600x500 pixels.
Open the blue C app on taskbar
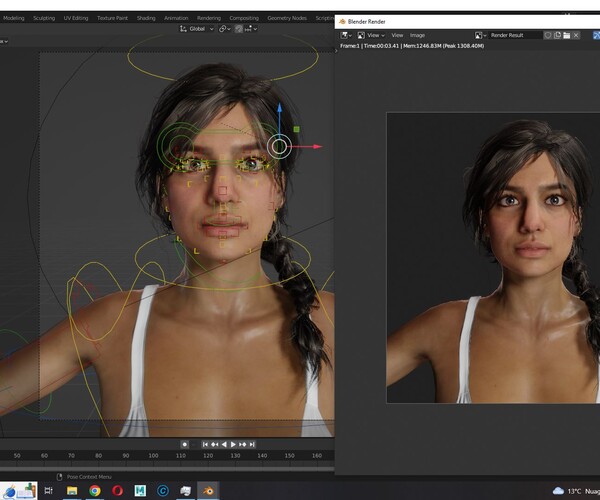pyautogui.click(x=163, y=490)
